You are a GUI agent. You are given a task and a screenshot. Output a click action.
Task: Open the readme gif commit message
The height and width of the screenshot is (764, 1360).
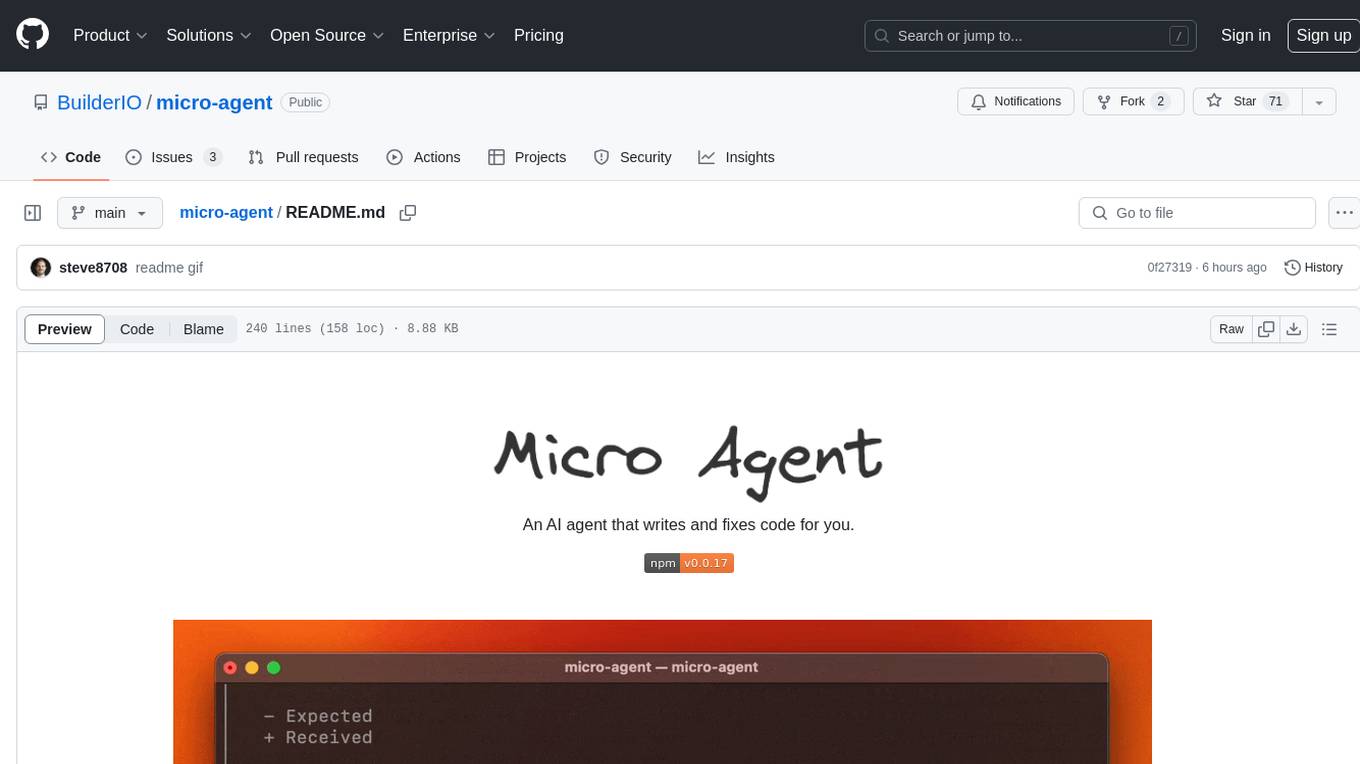(169, 268)
